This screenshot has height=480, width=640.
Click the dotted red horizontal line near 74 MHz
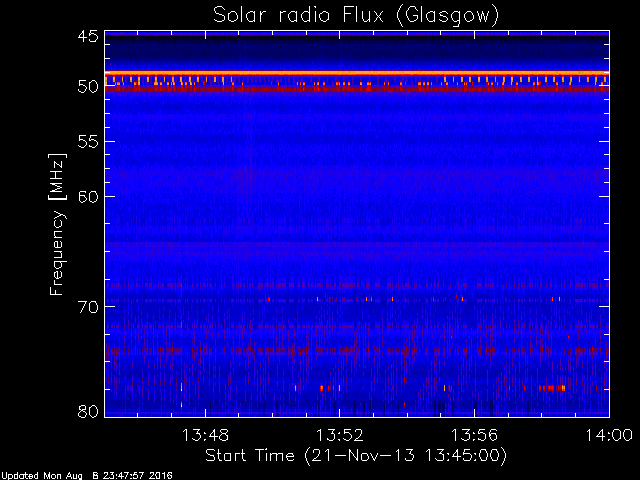point(357,350)
